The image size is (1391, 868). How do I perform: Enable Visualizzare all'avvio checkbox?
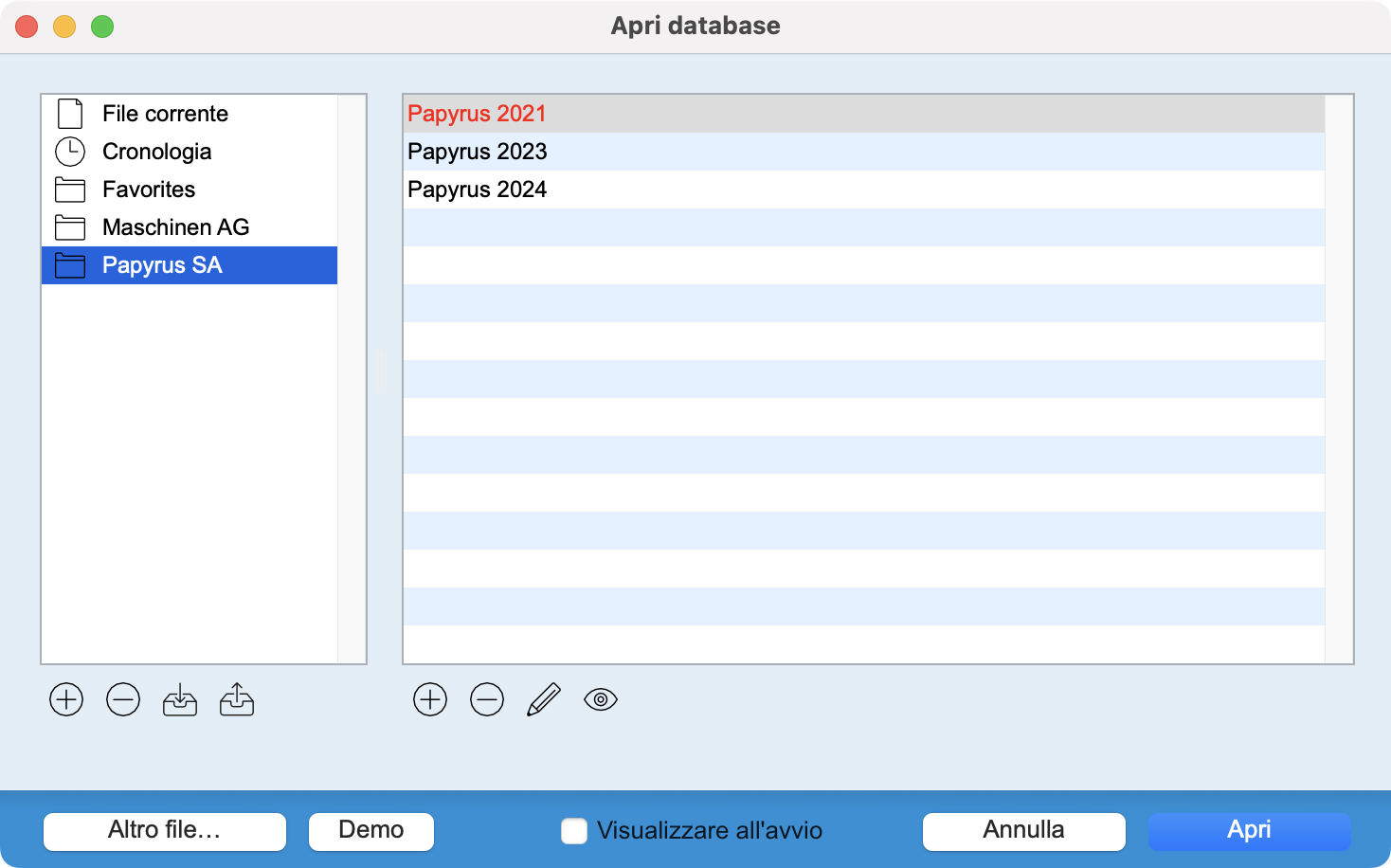[574, 831]
